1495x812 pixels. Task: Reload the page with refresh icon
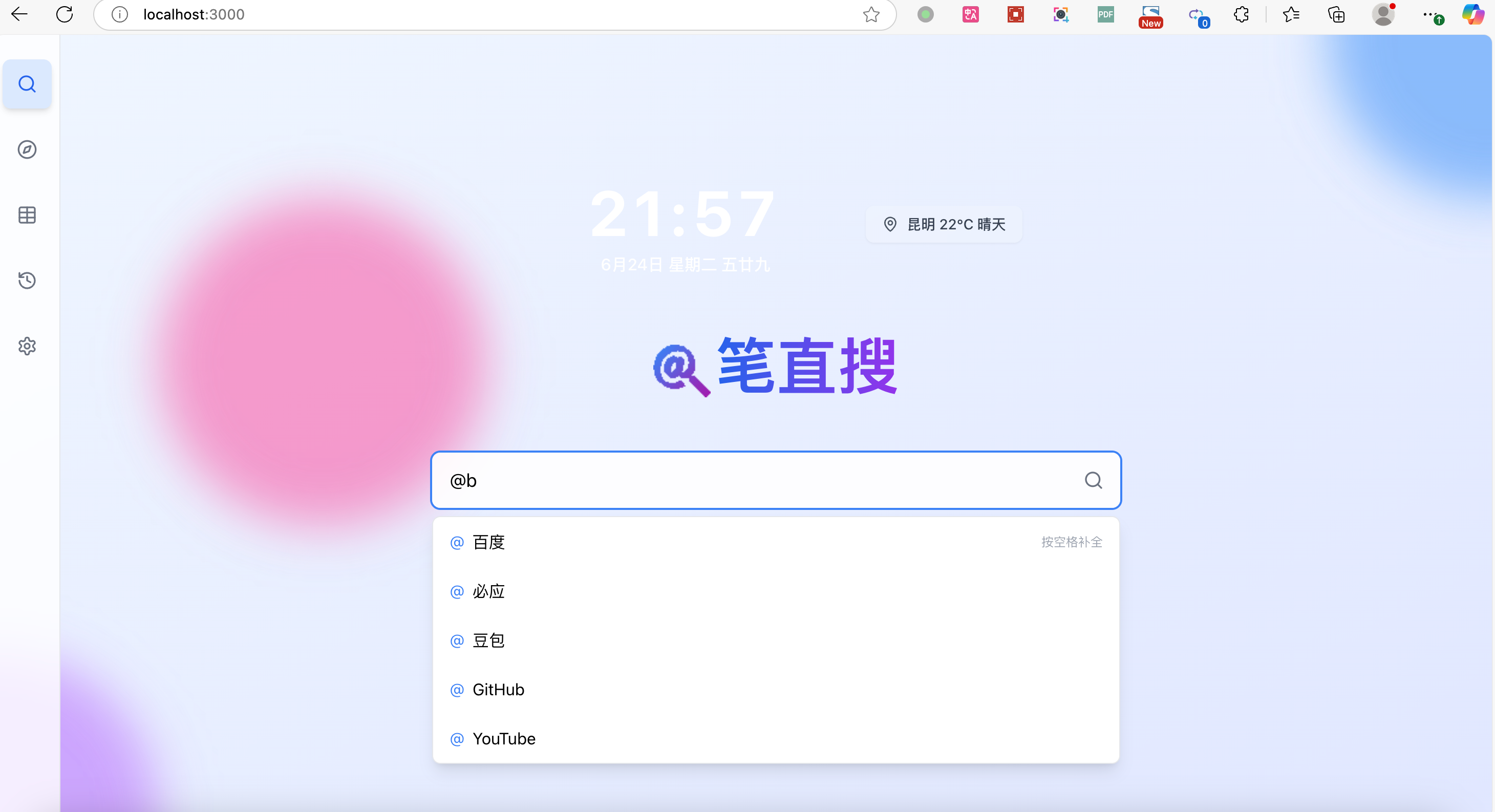pos(65,14)
